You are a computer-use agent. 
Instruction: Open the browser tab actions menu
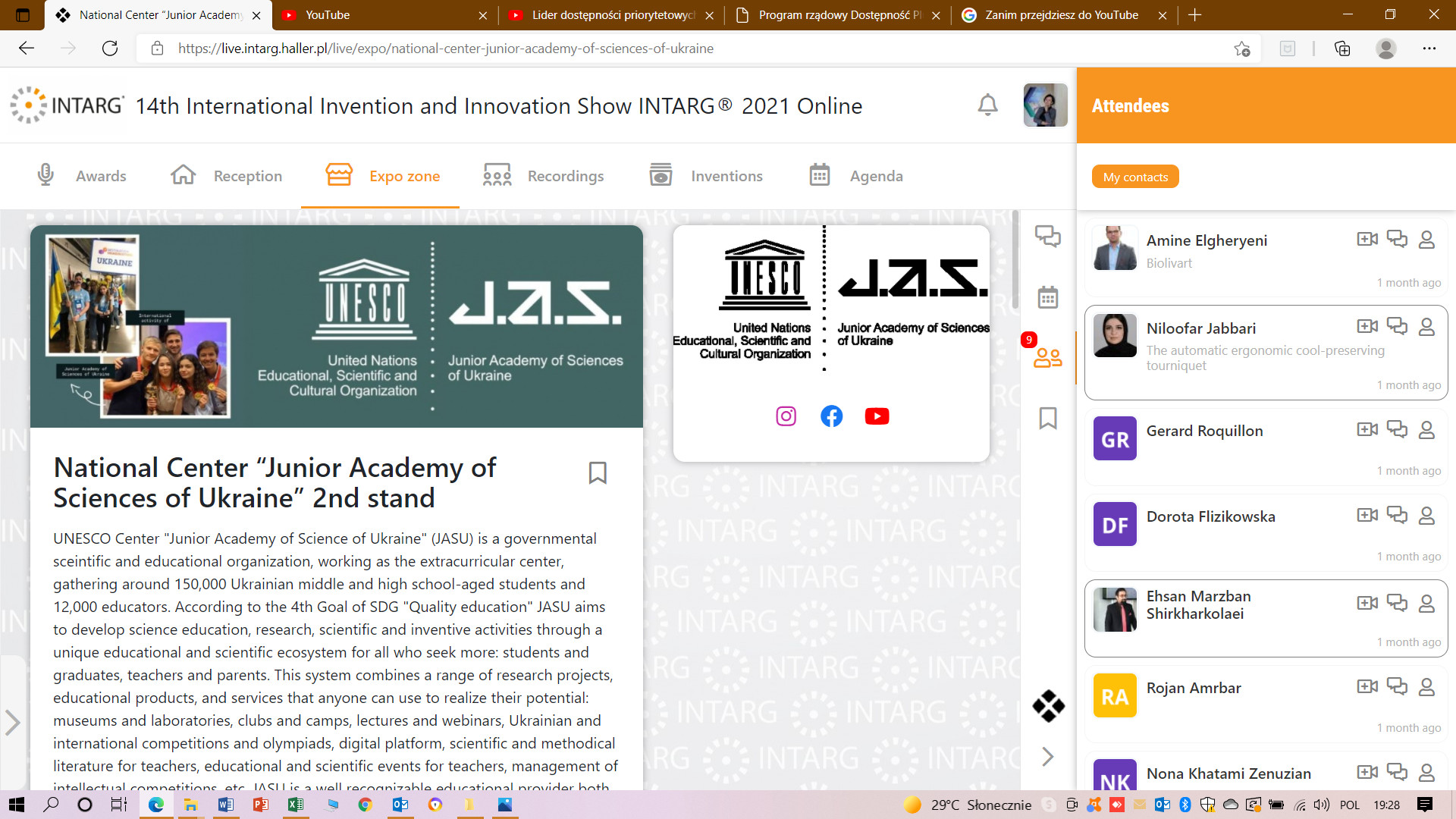point(23,15)
